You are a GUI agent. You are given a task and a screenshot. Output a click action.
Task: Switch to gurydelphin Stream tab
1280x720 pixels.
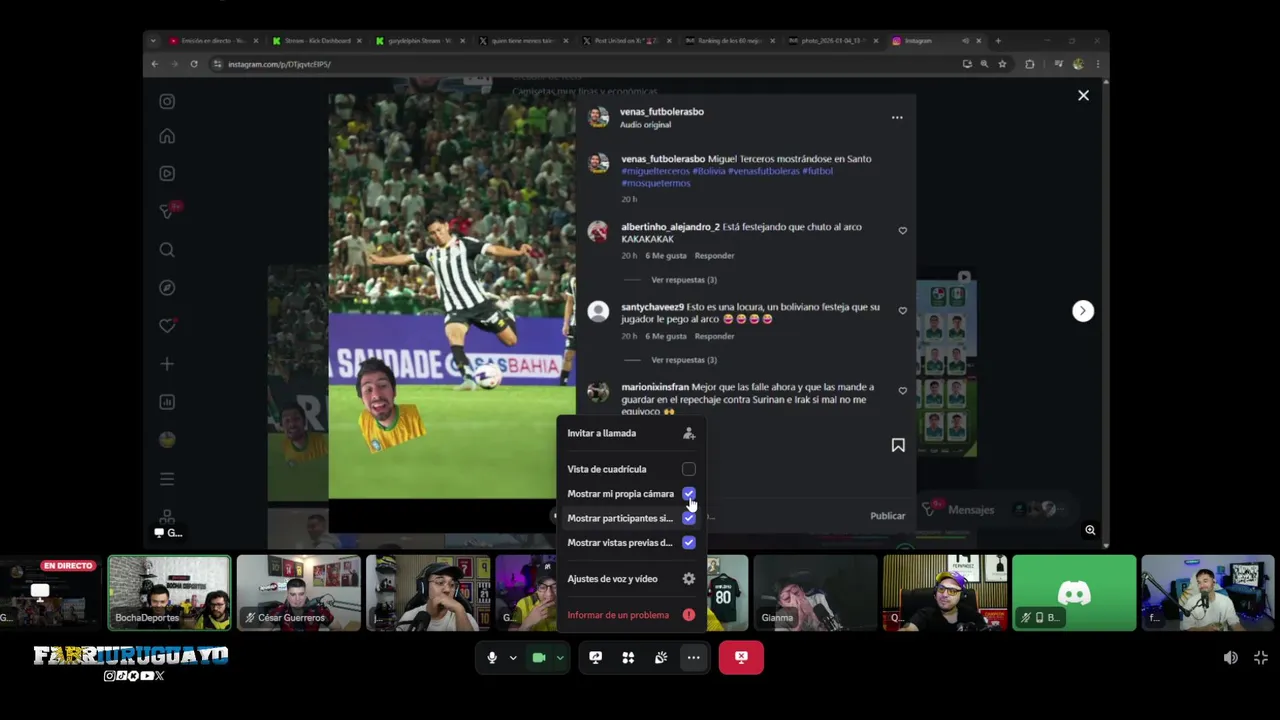coord(419,41)
